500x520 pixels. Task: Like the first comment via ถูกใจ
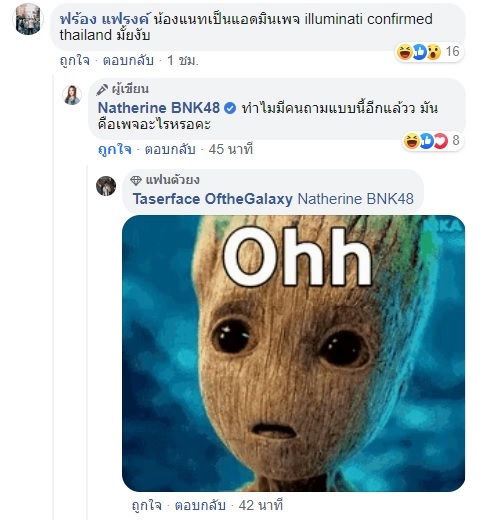pyautogui.click(x=75, y=60)
